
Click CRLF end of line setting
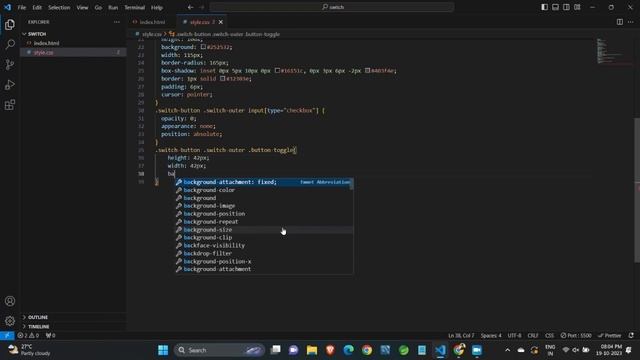533,336
